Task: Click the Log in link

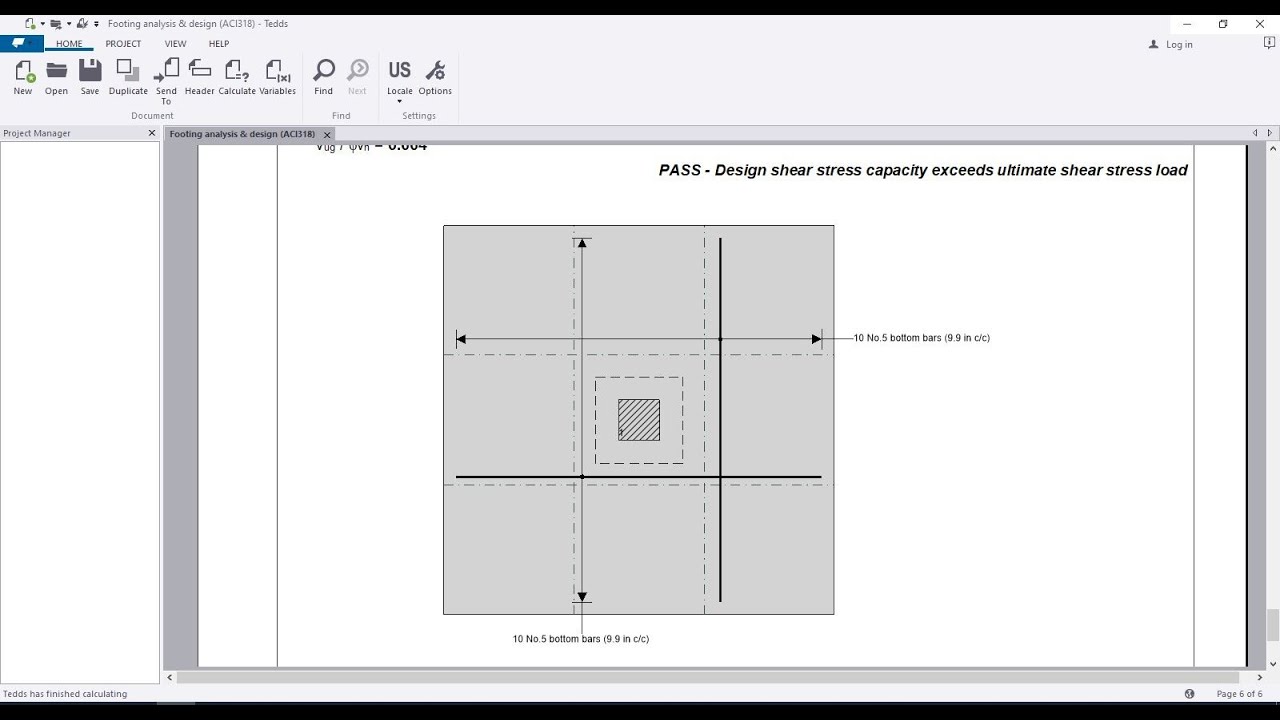Action: (1179, 44)
